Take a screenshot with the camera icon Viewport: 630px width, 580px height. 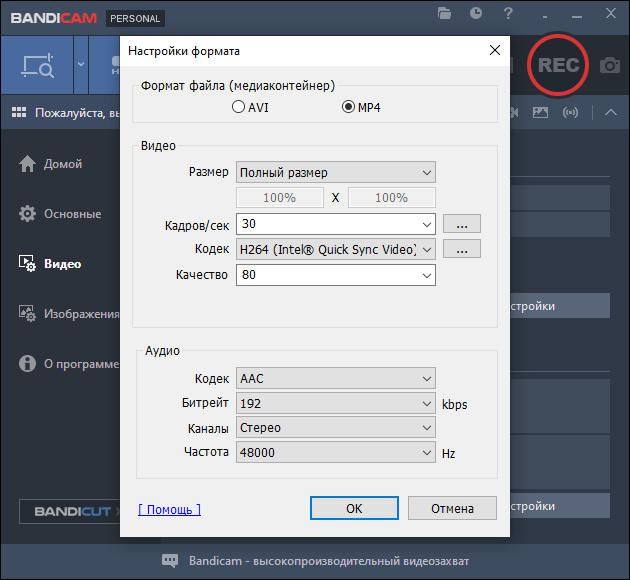point(610,65)
